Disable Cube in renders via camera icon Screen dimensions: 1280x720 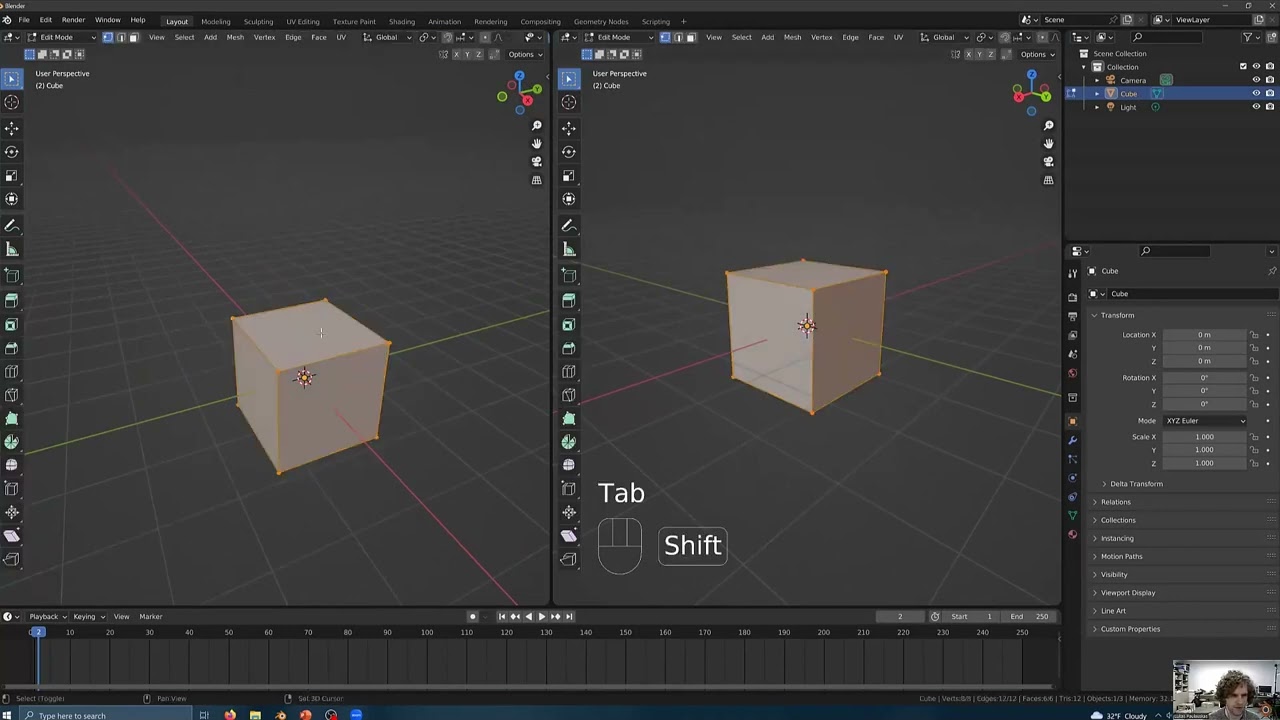coord(1270,94)
